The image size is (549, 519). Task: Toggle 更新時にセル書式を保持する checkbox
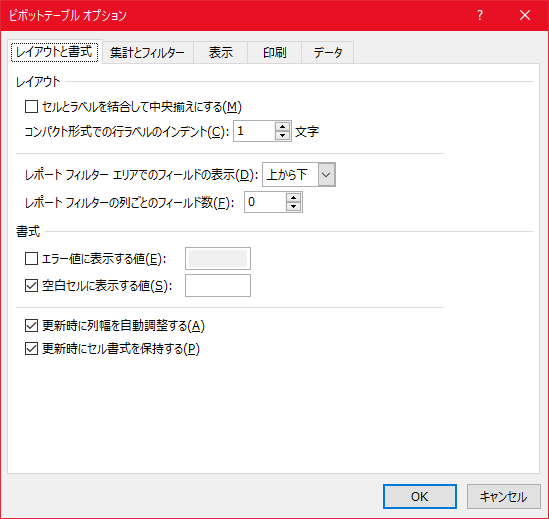coord(32,349)
